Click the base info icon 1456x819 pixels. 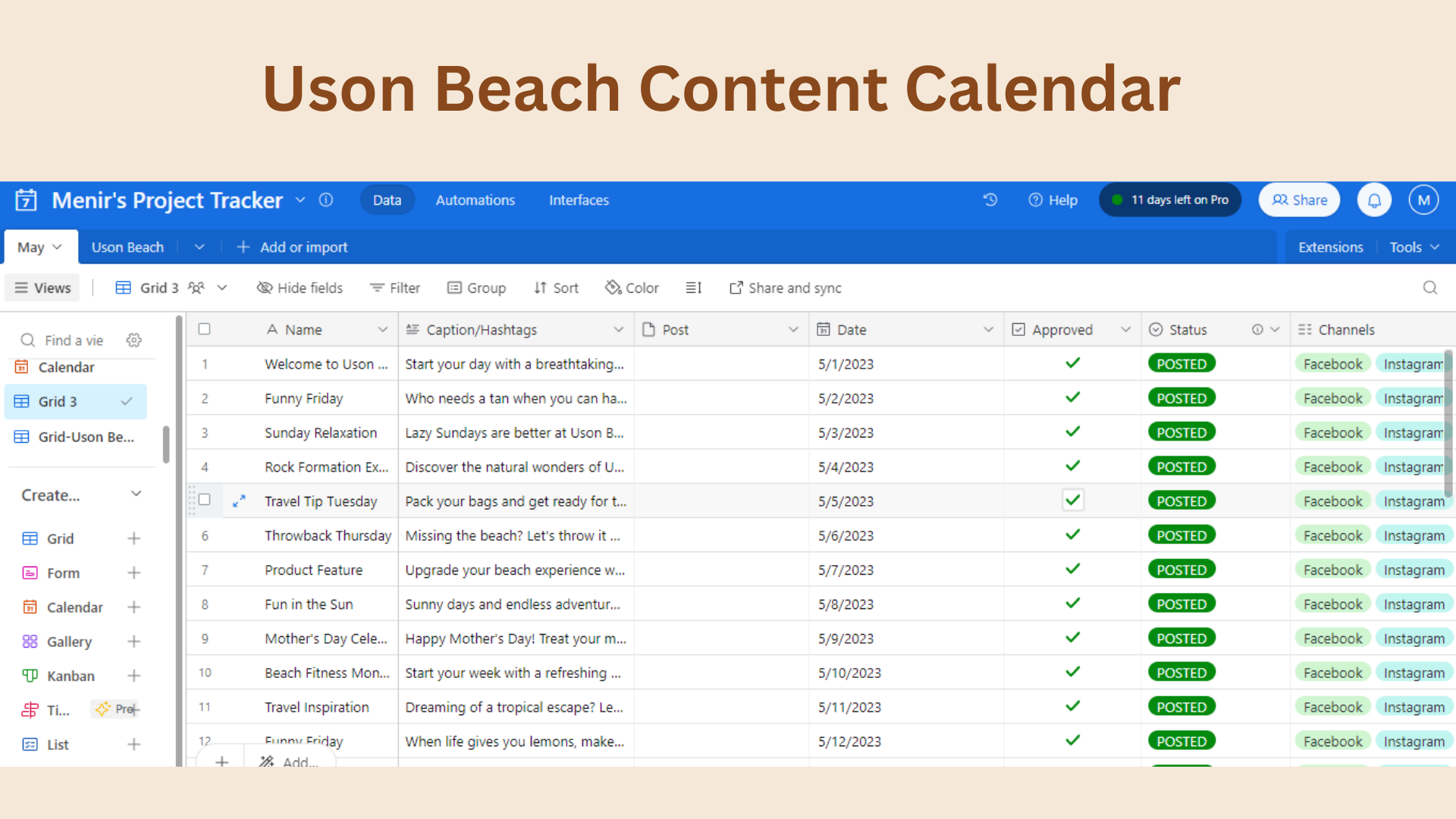(x=326, y=200)
